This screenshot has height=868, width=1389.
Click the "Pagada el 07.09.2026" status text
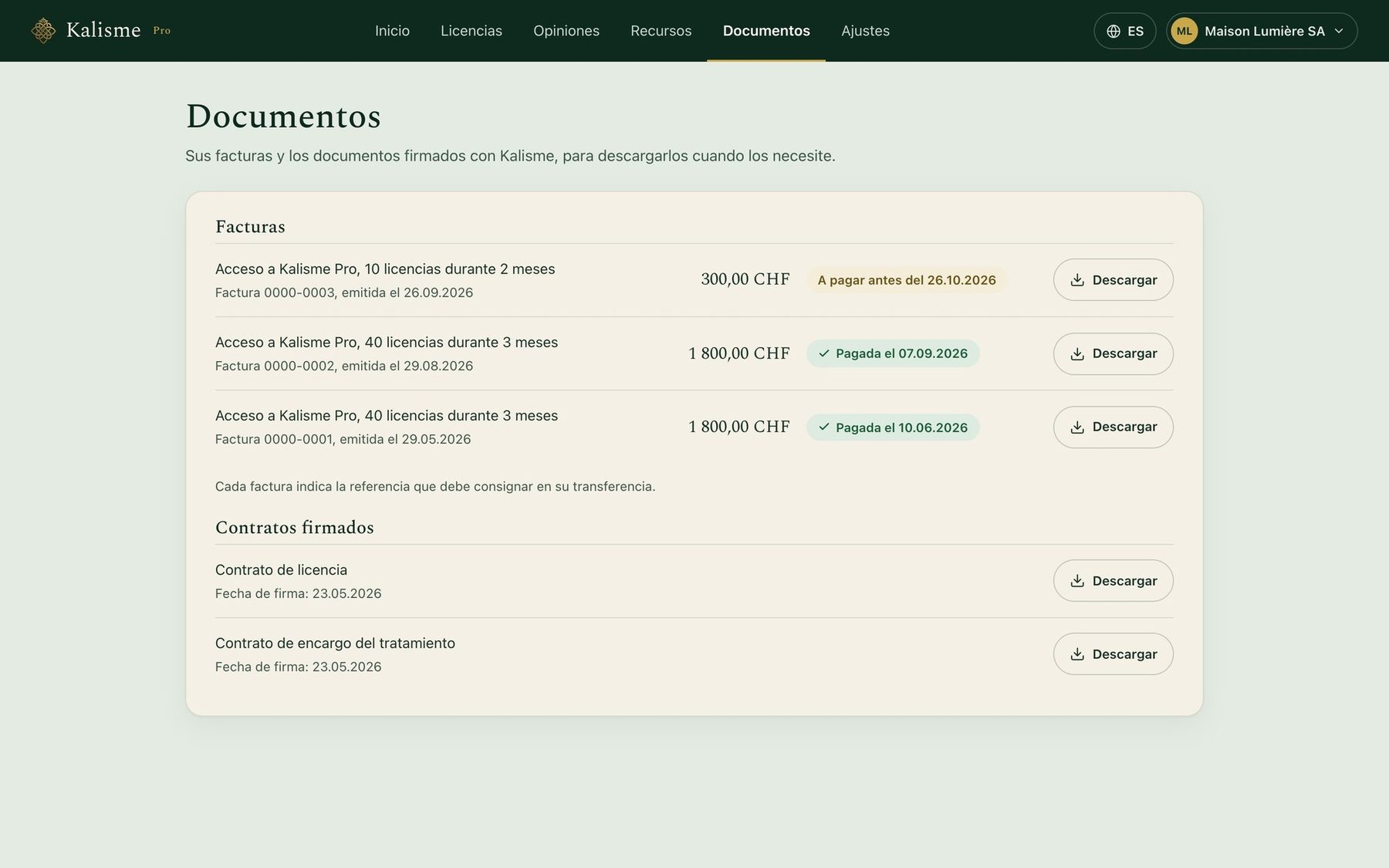tap(901, 353)
